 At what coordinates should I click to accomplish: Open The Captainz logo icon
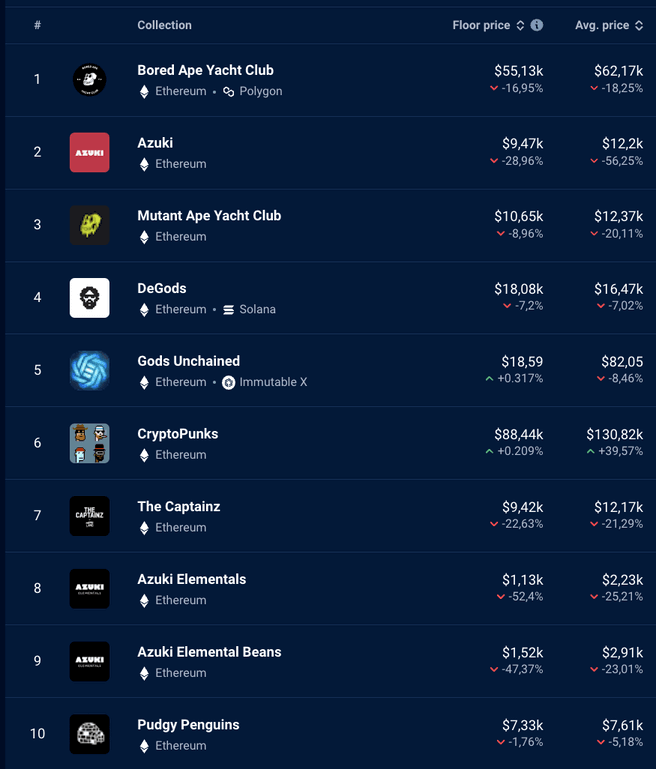(89, 516)
